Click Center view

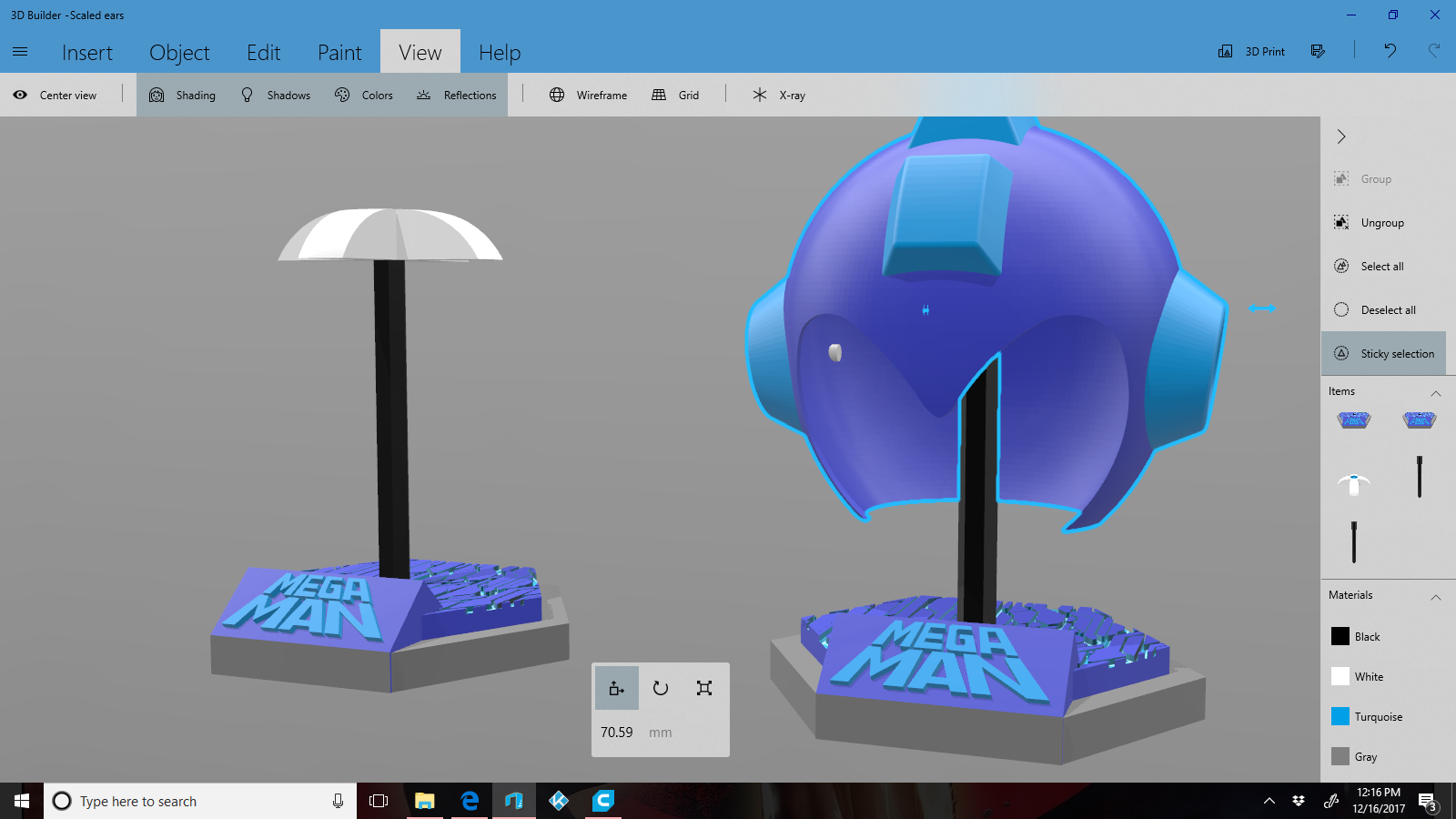(56, 95)
